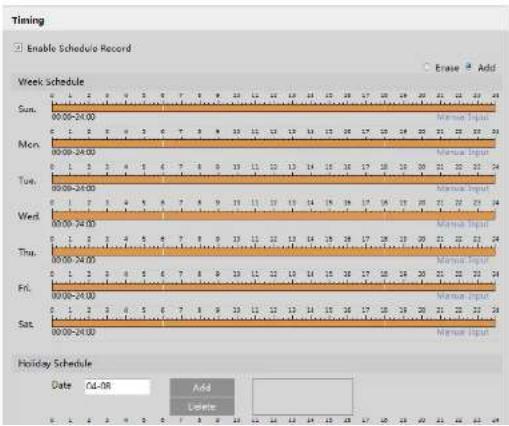This screenshot has height=426, width=509.
Task: Click the holiday Add button
Action: 202,388
